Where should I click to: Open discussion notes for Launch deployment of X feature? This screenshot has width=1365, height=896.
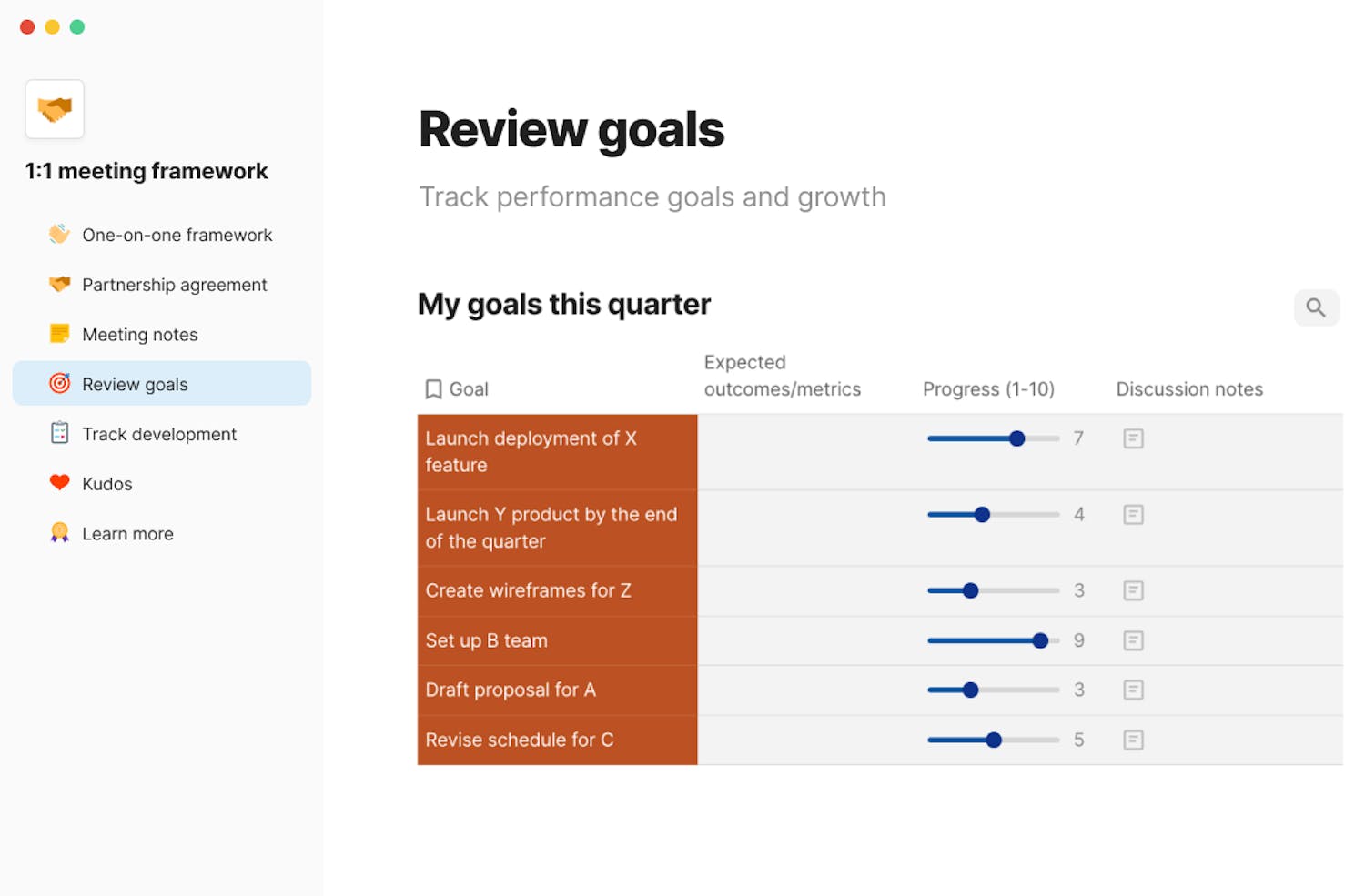click(1133, 438)
